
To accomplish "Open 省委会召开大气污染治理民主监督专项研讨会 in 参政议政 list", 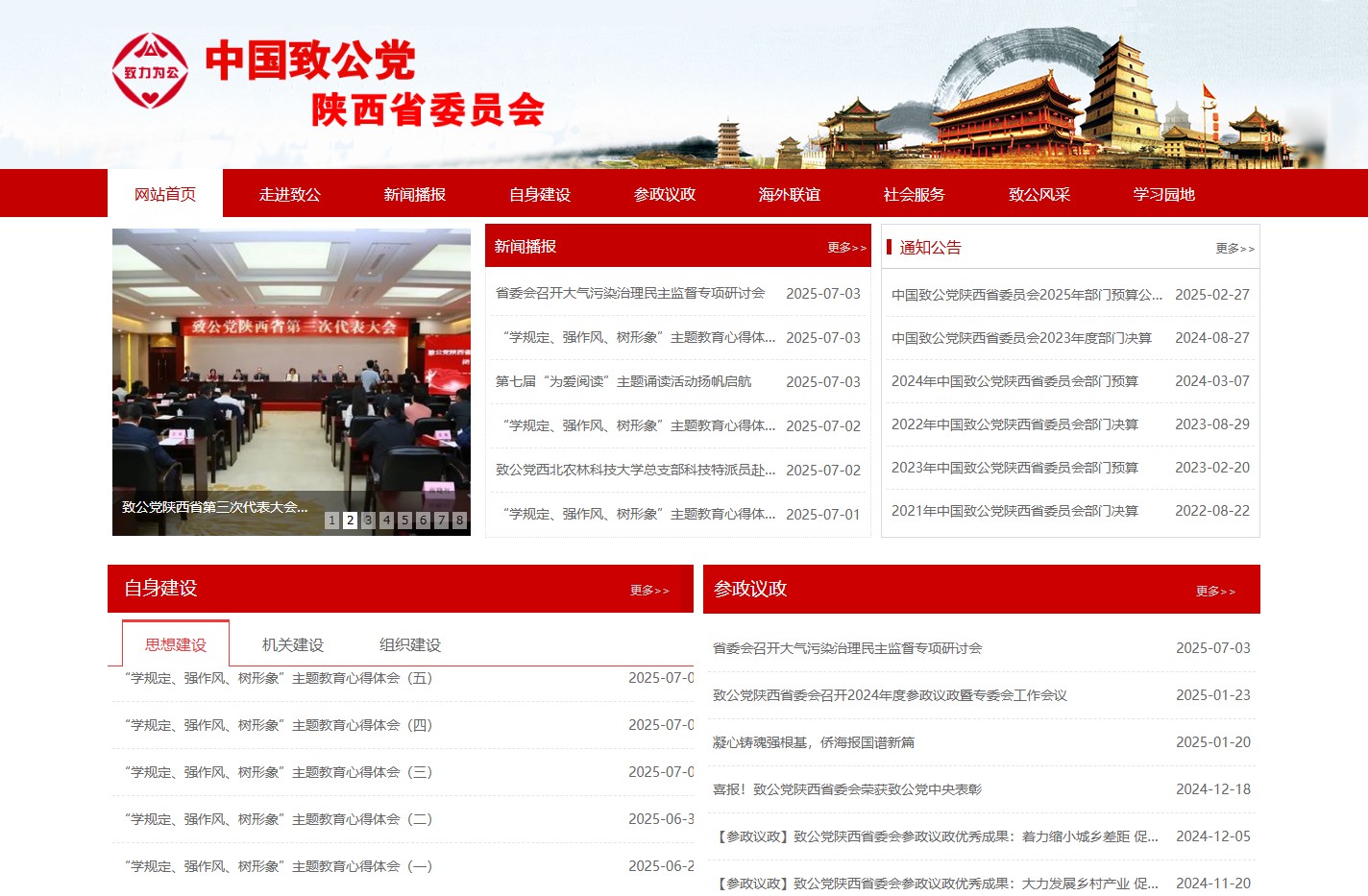I will click(847, 648).
